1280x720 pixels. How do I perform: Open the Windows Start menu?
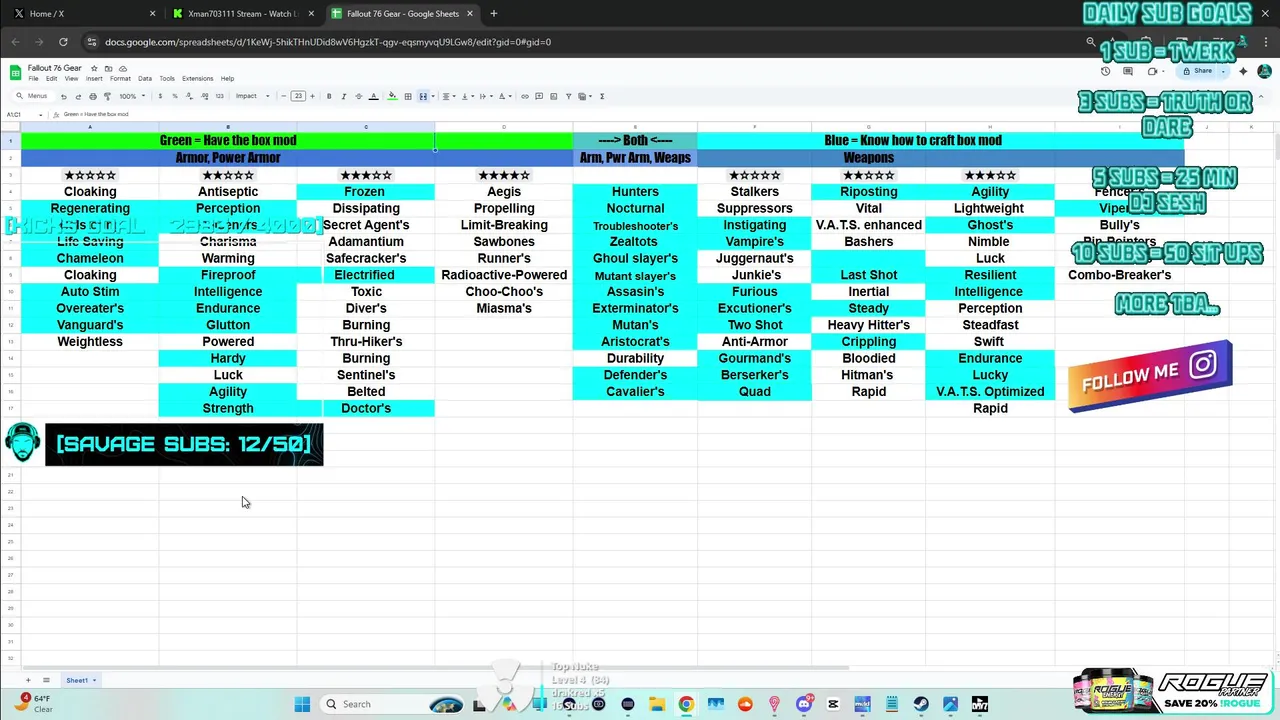tap(302, 704)
